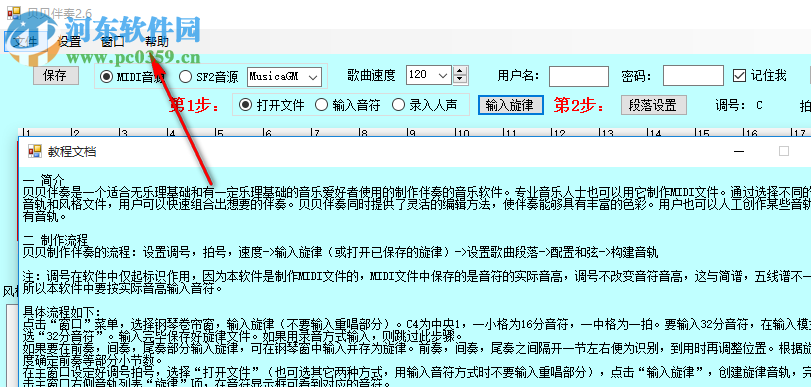Viewport: 811px width, 387px height.
Task: Click the 教程文档 window title
Action: [x=72, y=152]
